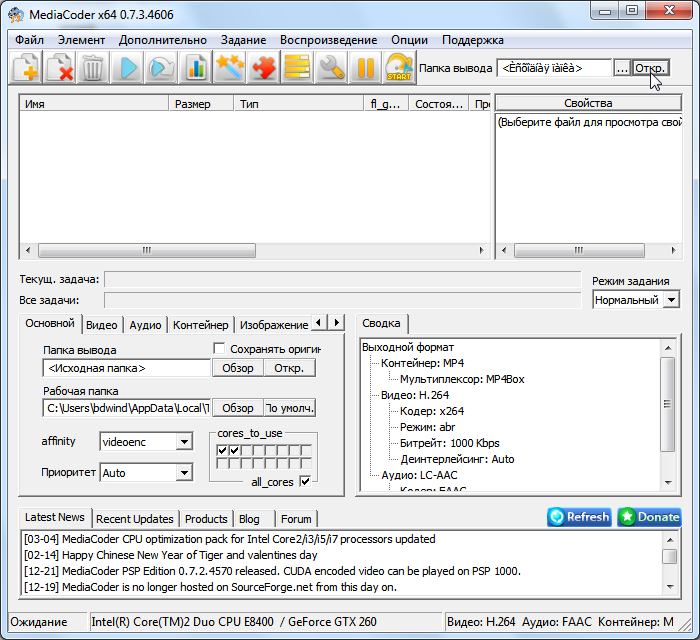
Task: Click the file list horizontal scrollbar thumb
Action: click(x=147, y=250)
